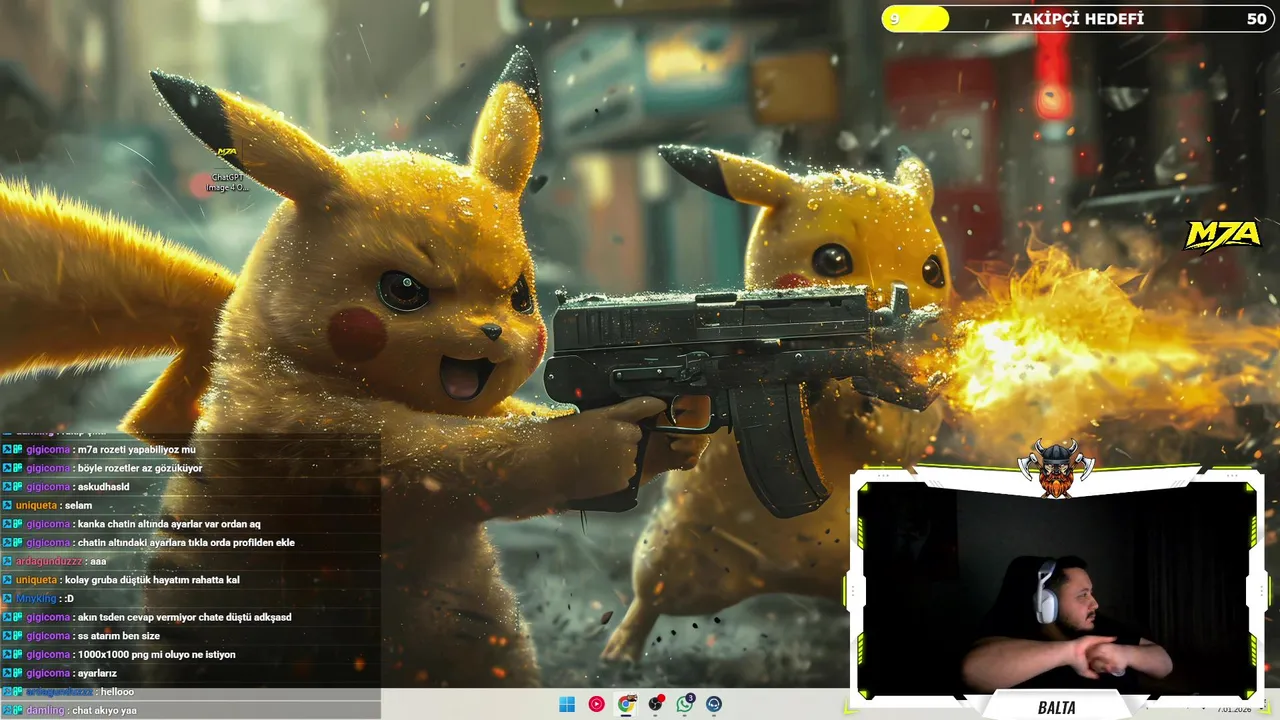Click the M7A logo overlay

(x=1222, y=236)
